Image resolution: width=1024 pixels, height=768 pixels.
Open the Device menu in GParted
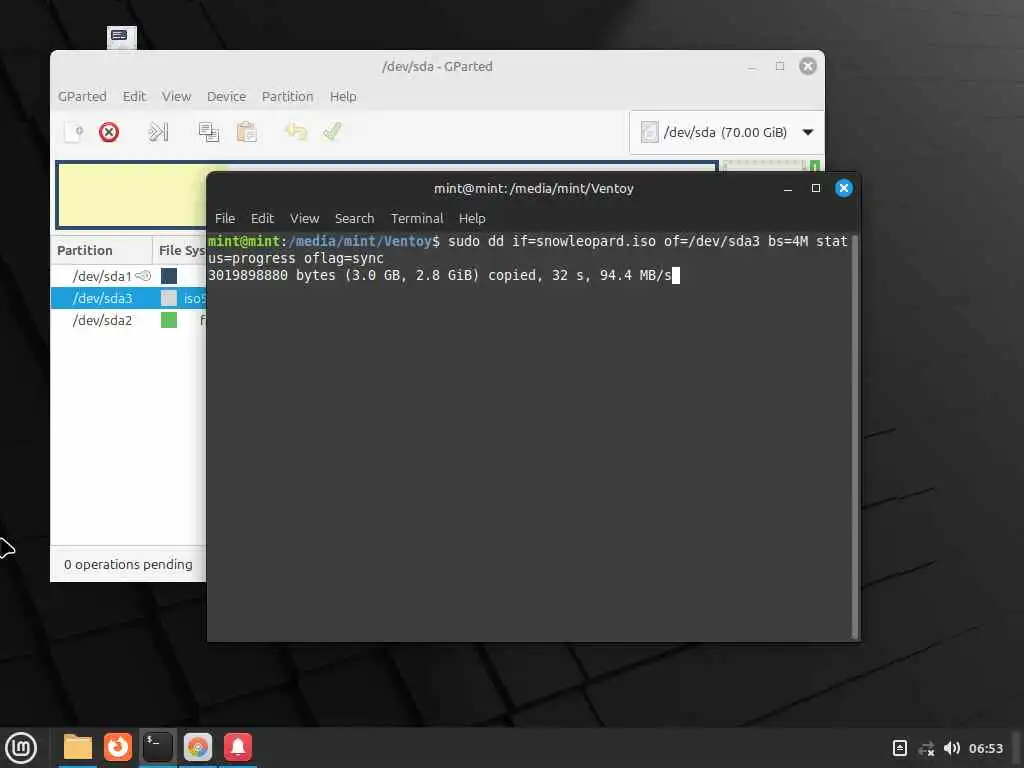(227, 96)
